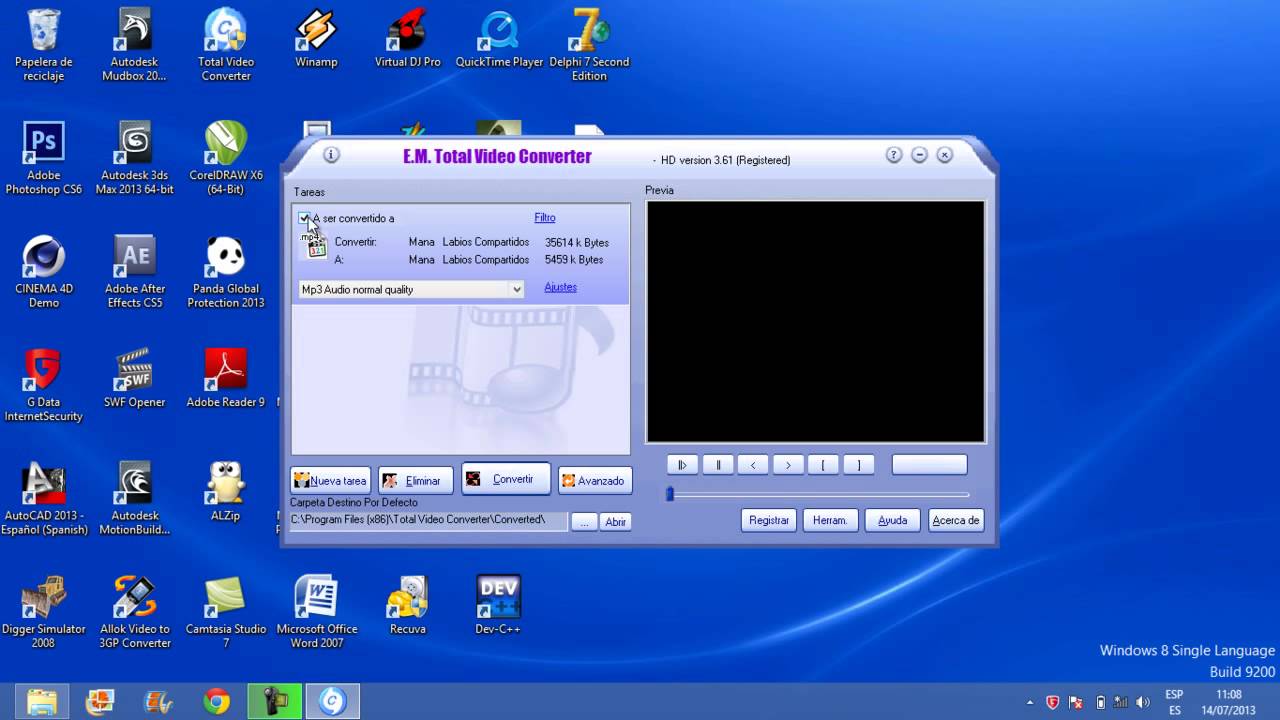Launch the Camtasia Studio 7 desktop icon
This screenshot has height=720, width=1280.
(226, 612)
